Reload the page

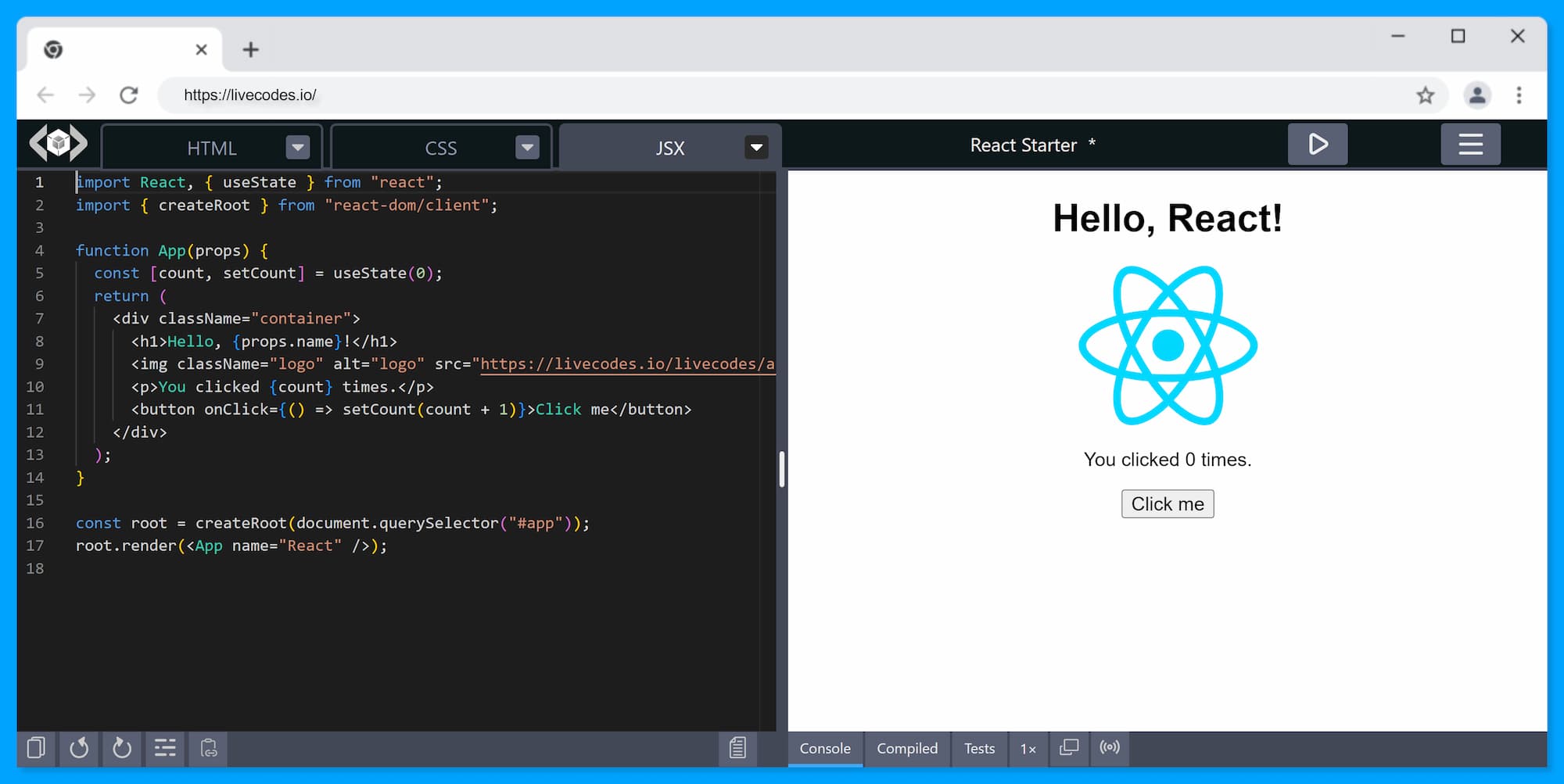click(129, 95)
